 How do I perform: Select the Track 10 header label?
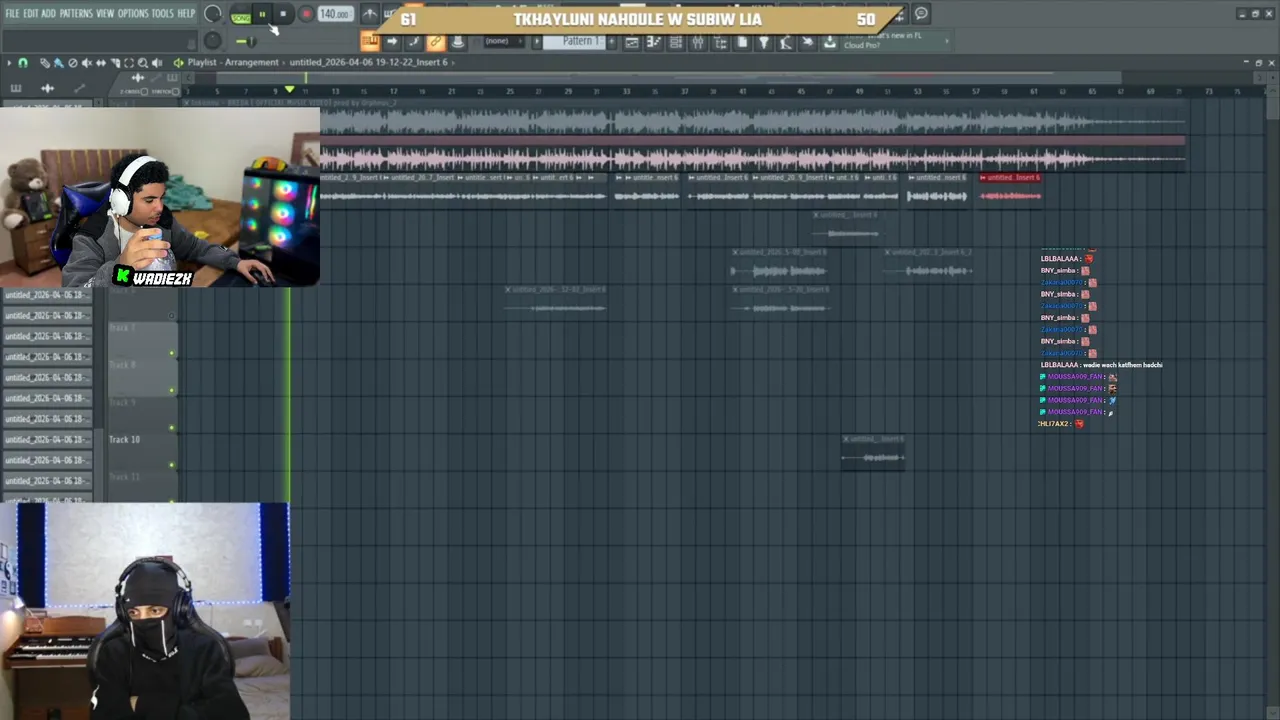pos(124,439)
